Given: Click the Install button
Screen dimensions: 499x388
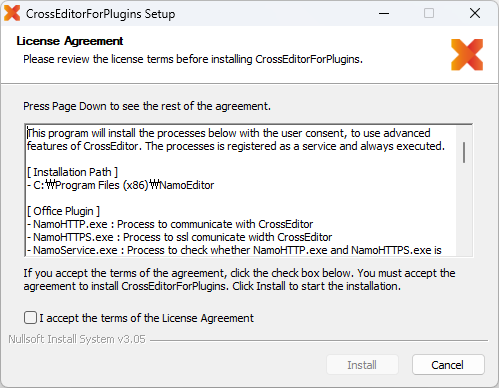Looking at the screenshot, I should tap(362, 365).
